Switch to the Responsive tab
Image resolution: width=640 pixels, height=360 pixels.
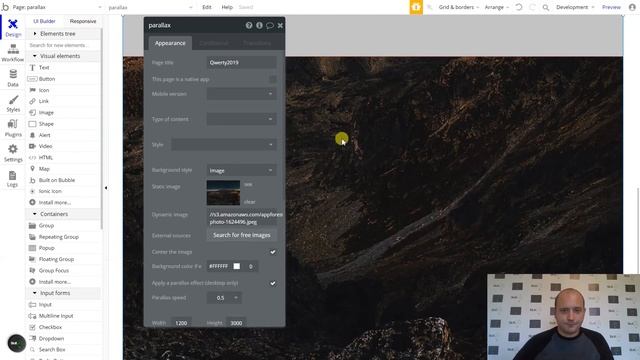click(x=83, y=21)
